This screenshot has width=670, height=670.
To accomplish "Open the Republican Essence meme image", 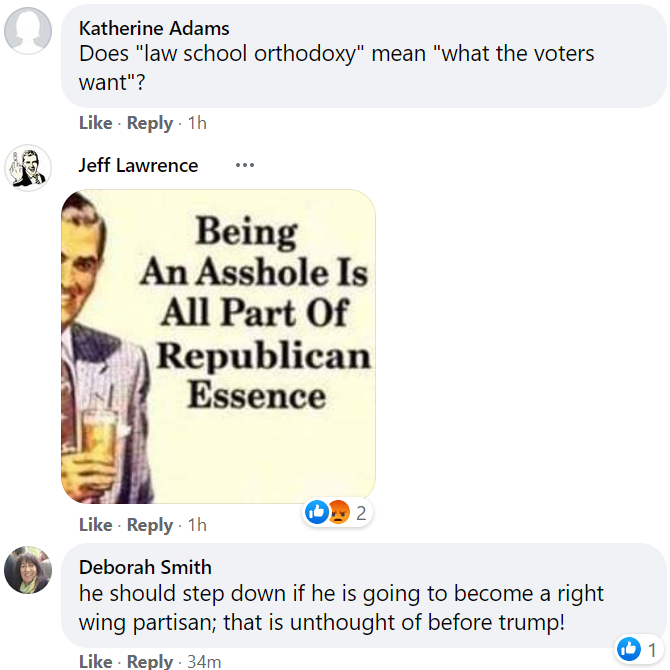I will 218,345.
